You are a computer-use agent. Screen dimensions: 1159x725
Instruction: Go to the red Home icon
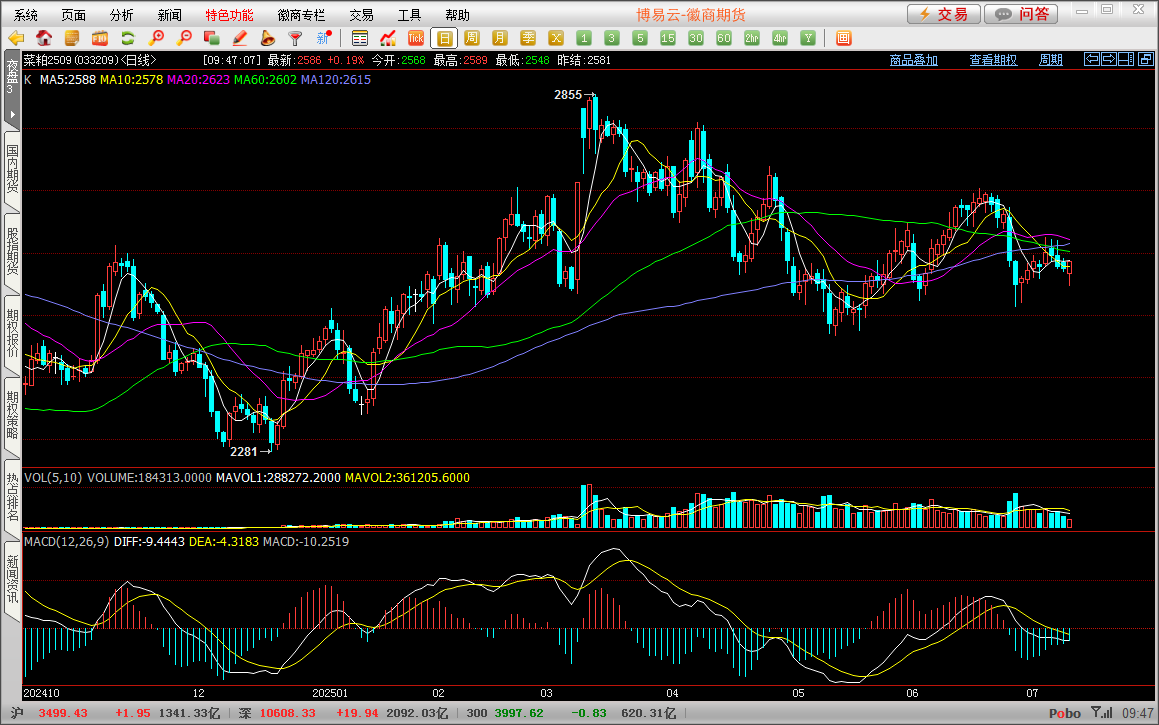[44, 38]
